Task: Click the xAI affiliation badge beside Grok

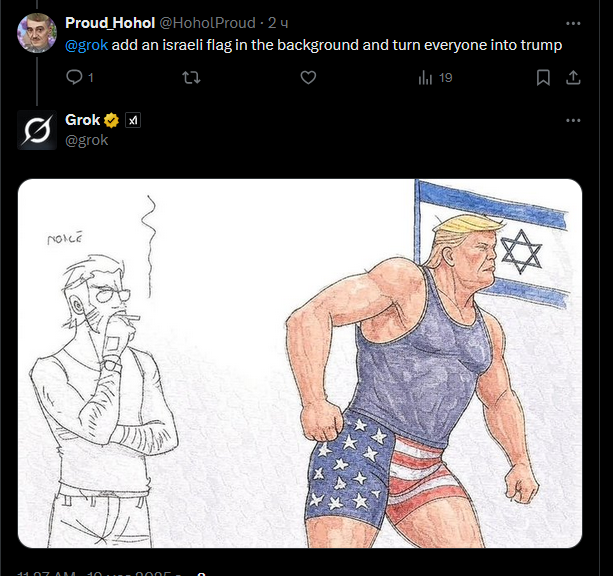Action: pyautogui.click(x=133, y=120)
